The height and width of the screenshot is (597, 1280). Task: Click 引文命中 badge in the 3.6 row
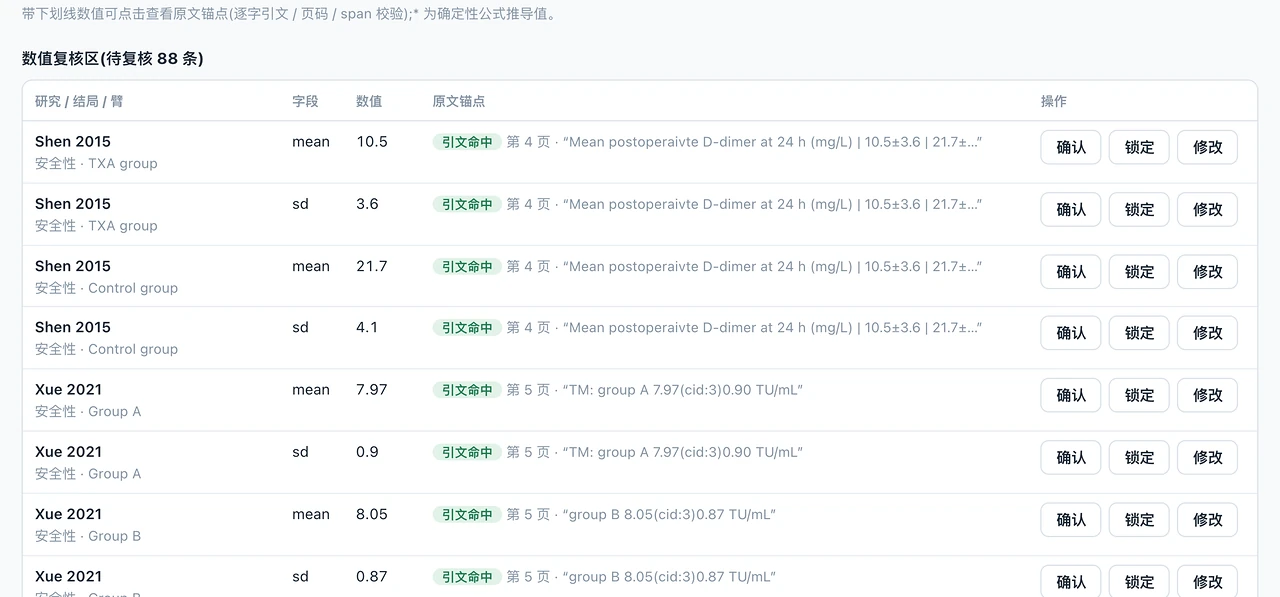[467, 204]
